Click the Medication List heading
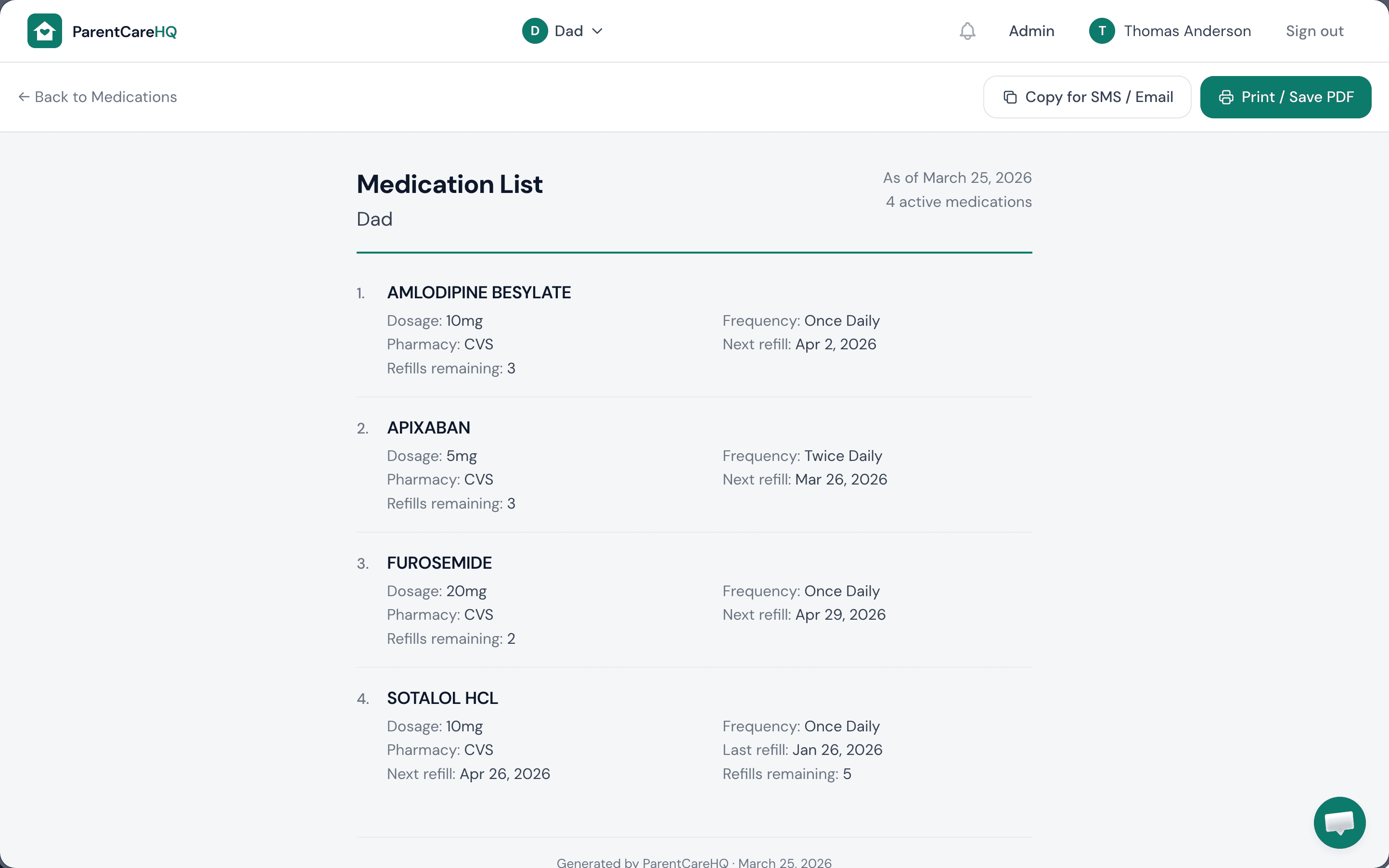Screen dimensions: 1389x868 (x=449, y=184)
